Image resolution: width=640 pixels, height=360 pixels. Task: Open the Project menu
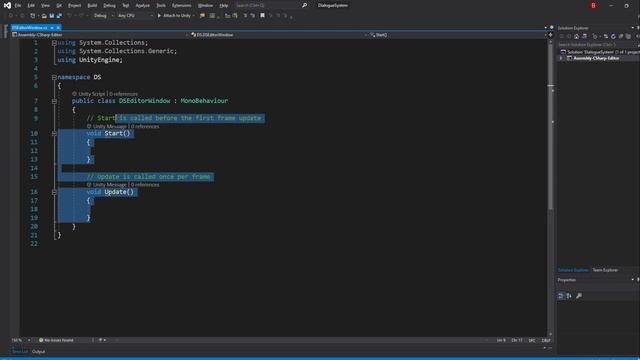(x=74, y=6)
